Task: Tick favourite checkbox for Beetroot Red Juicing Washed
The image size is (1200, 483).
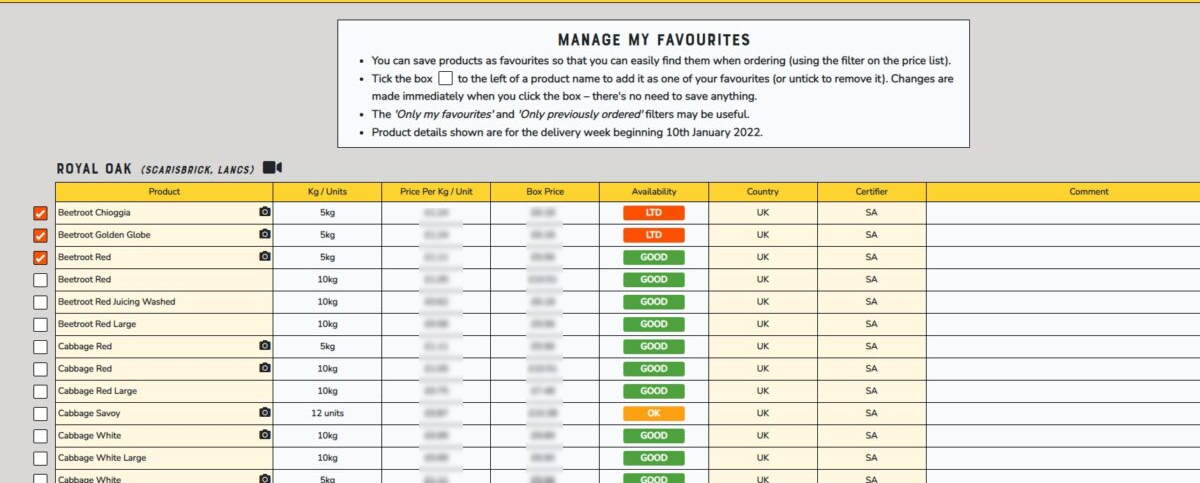Action: (x=40, y=302)
